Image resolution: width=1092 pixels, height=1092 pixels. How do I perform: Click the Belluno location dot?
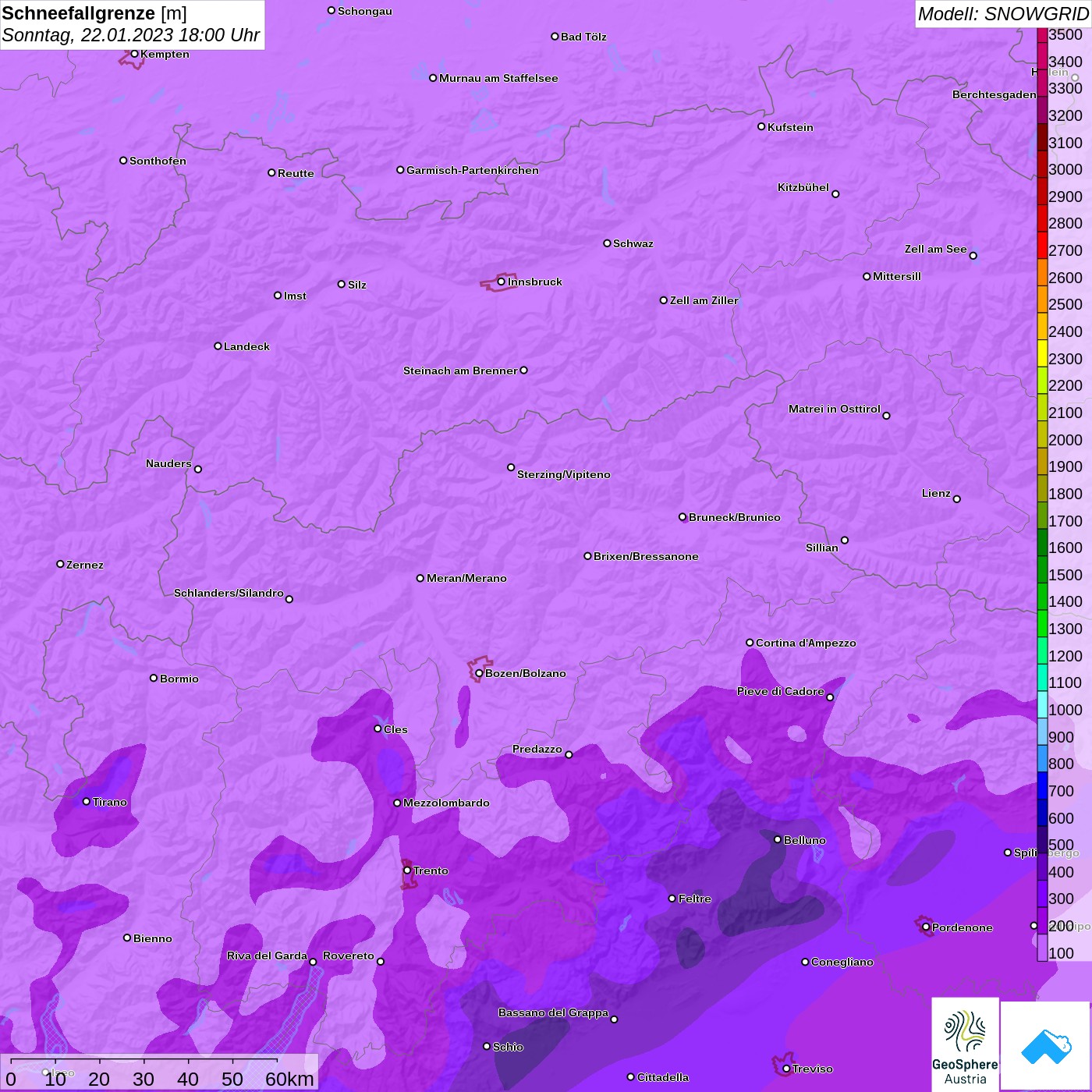click(777, 839)
